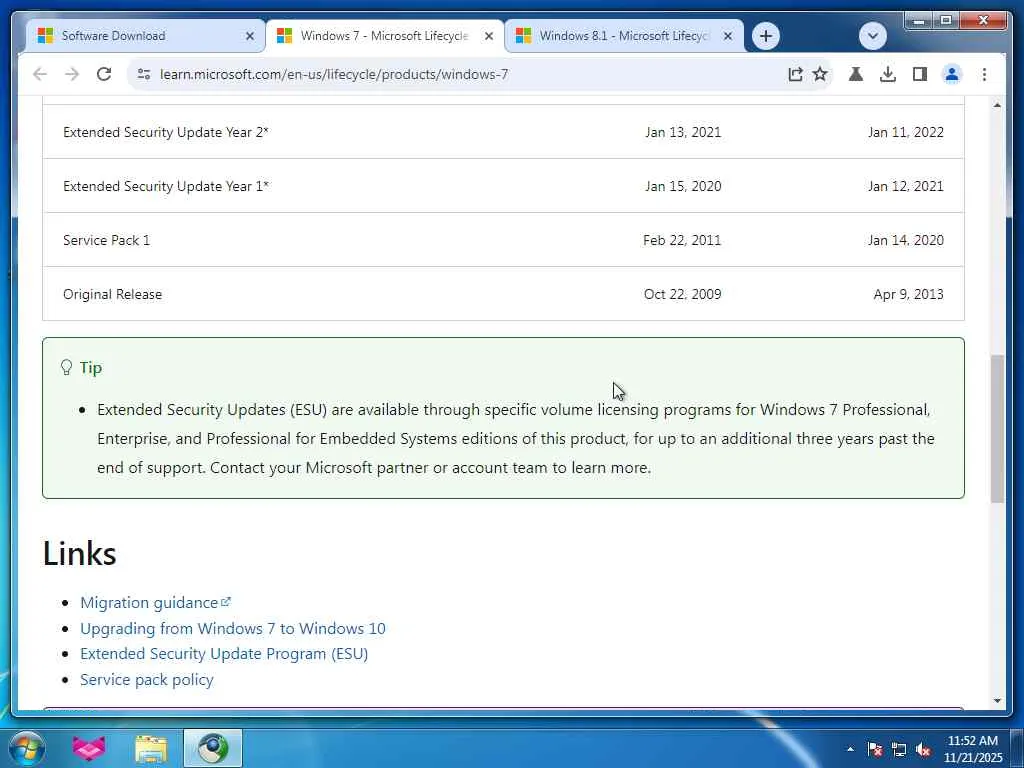
Task: Open Chrome three-dot menu
Action: pos(984,74)
